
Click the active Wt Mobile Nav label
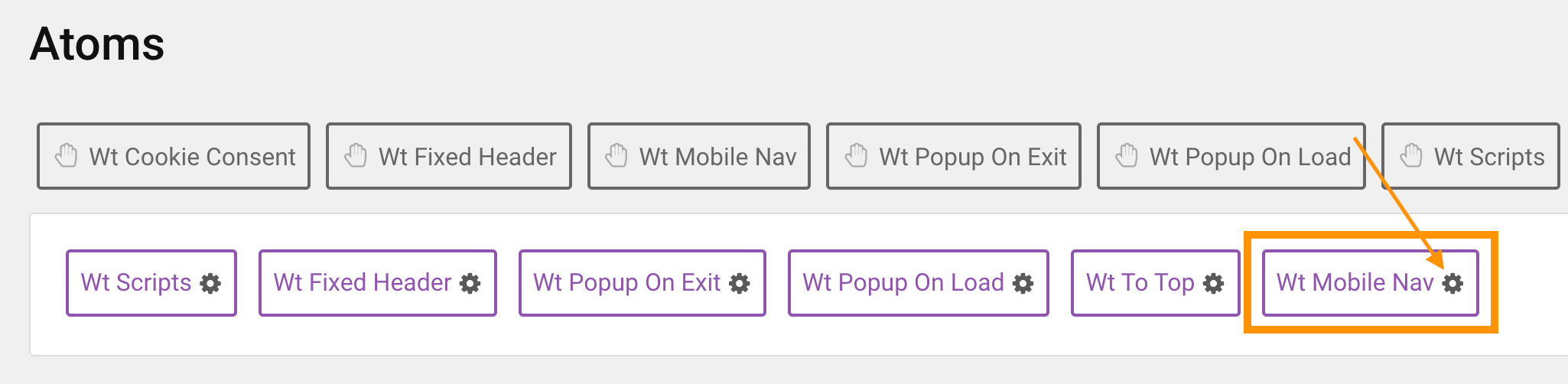pos(1355,283)
